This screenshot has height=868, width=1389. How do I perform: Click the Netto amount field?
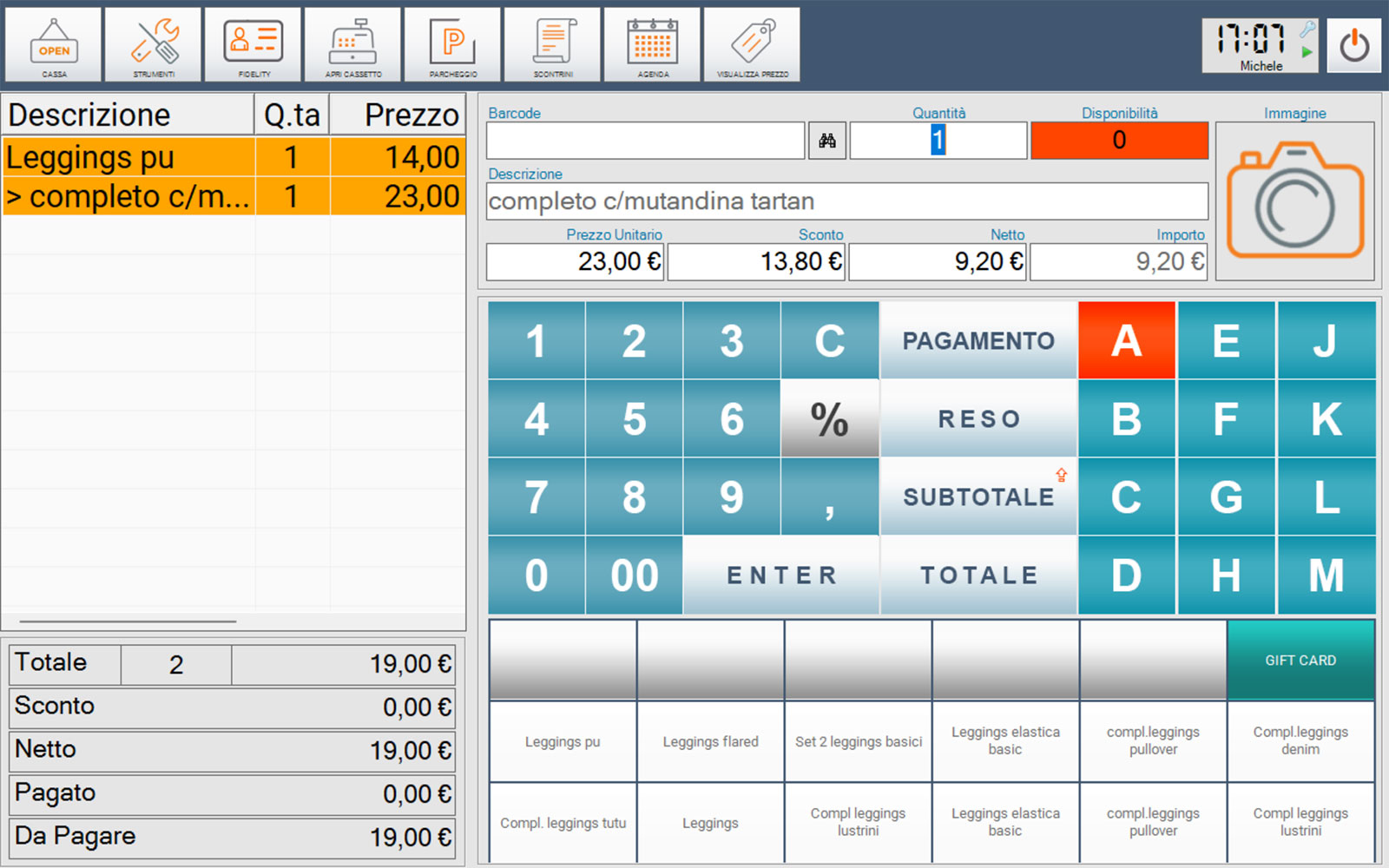[x=938, y=262]
